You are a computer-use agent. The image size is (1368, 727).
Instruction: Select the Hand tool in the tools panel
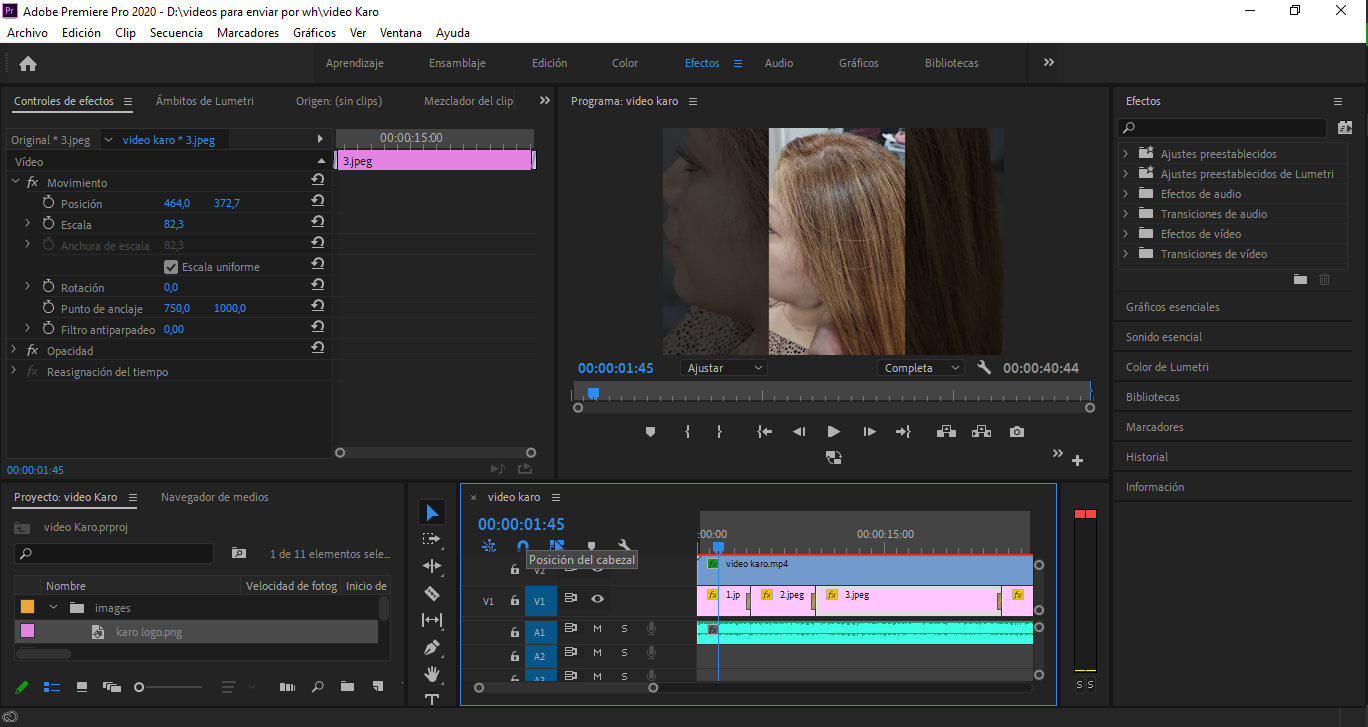point(432,674)
